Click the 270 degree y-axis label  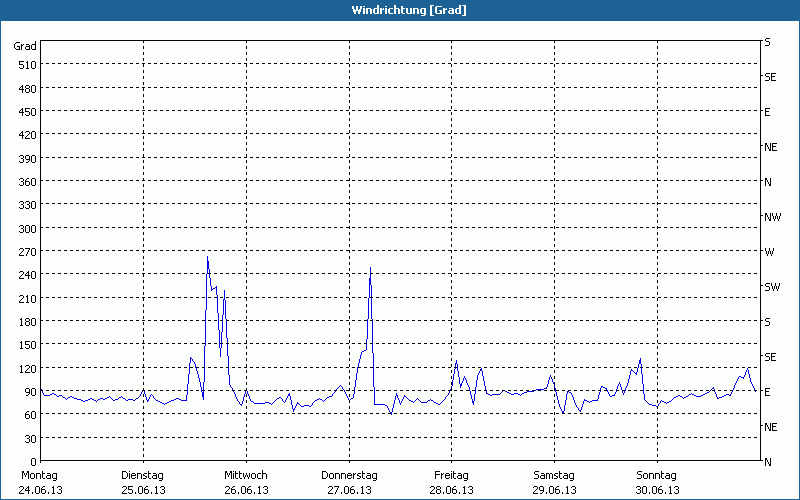(x=26, y=252)
